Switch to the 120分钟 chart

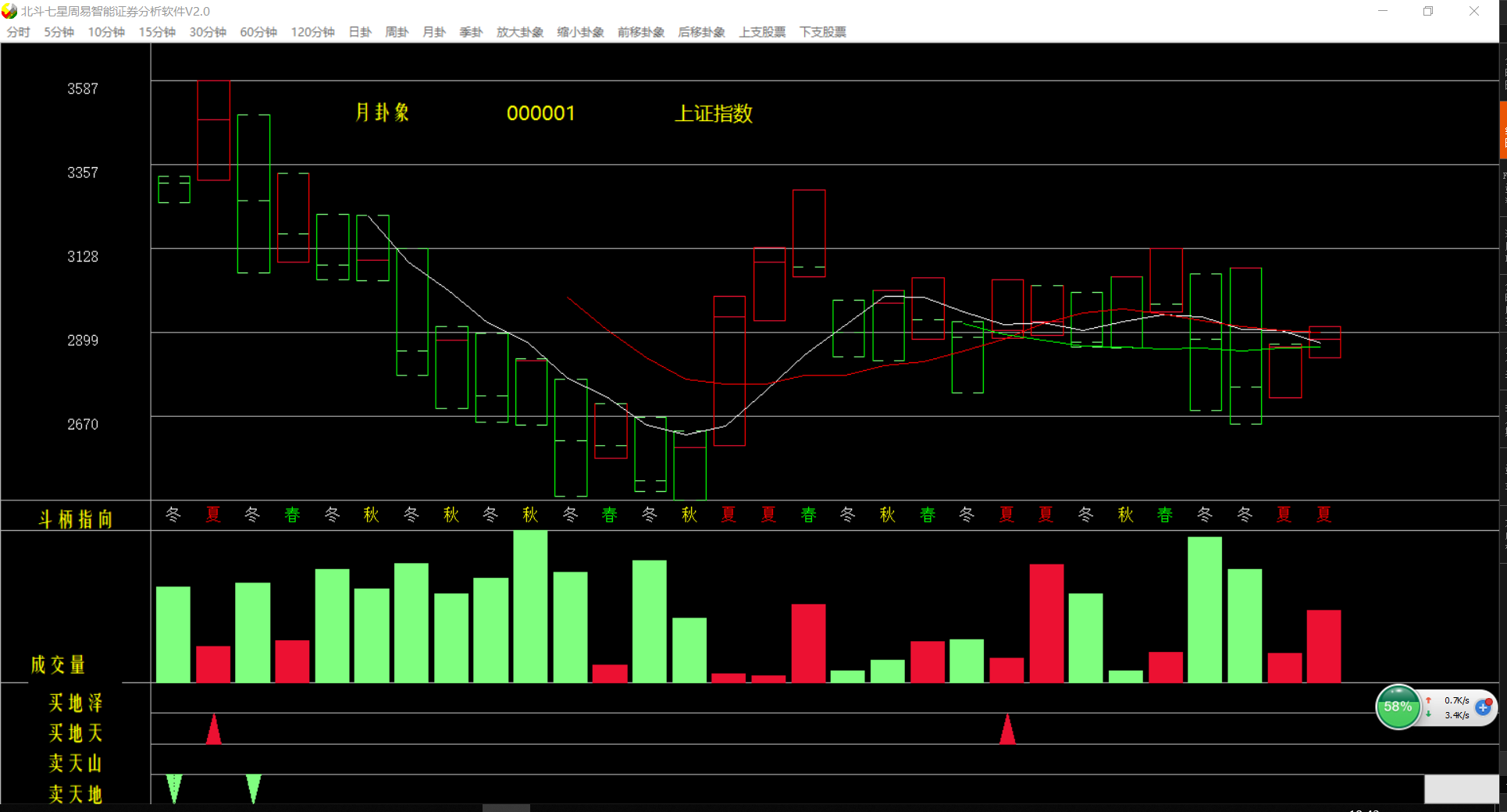(x=312, y=32)
